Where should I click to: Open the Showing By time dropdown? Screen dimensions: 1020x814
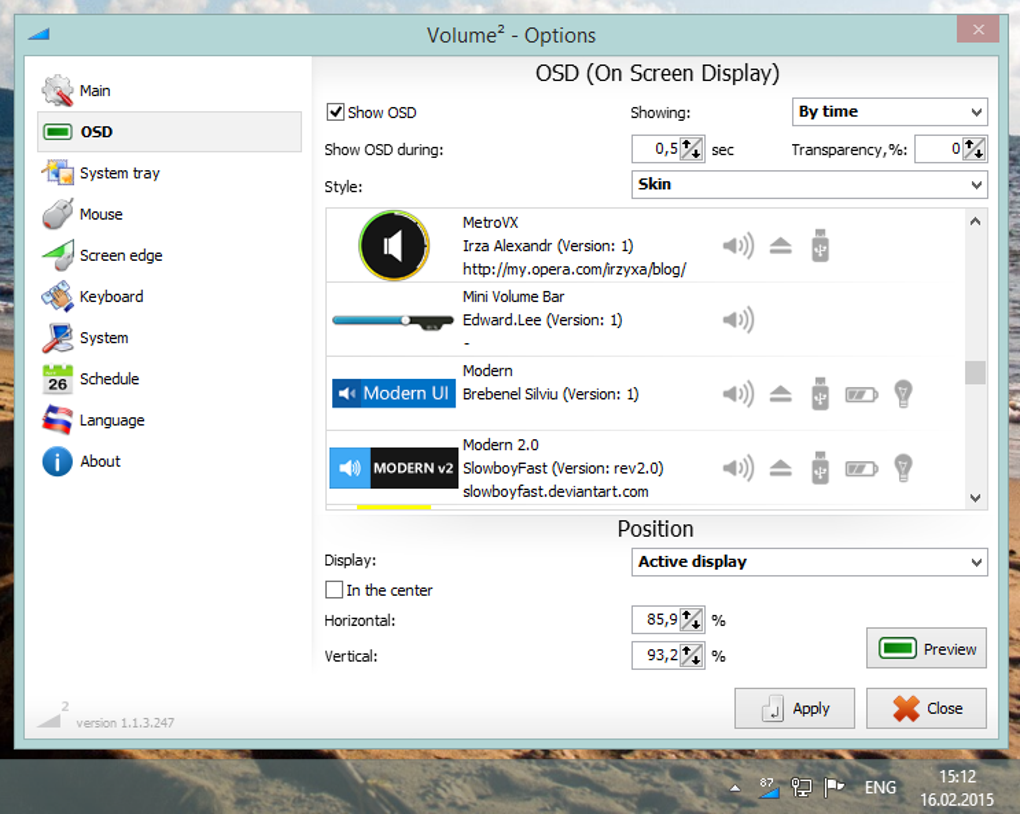[x=889, y=112]
